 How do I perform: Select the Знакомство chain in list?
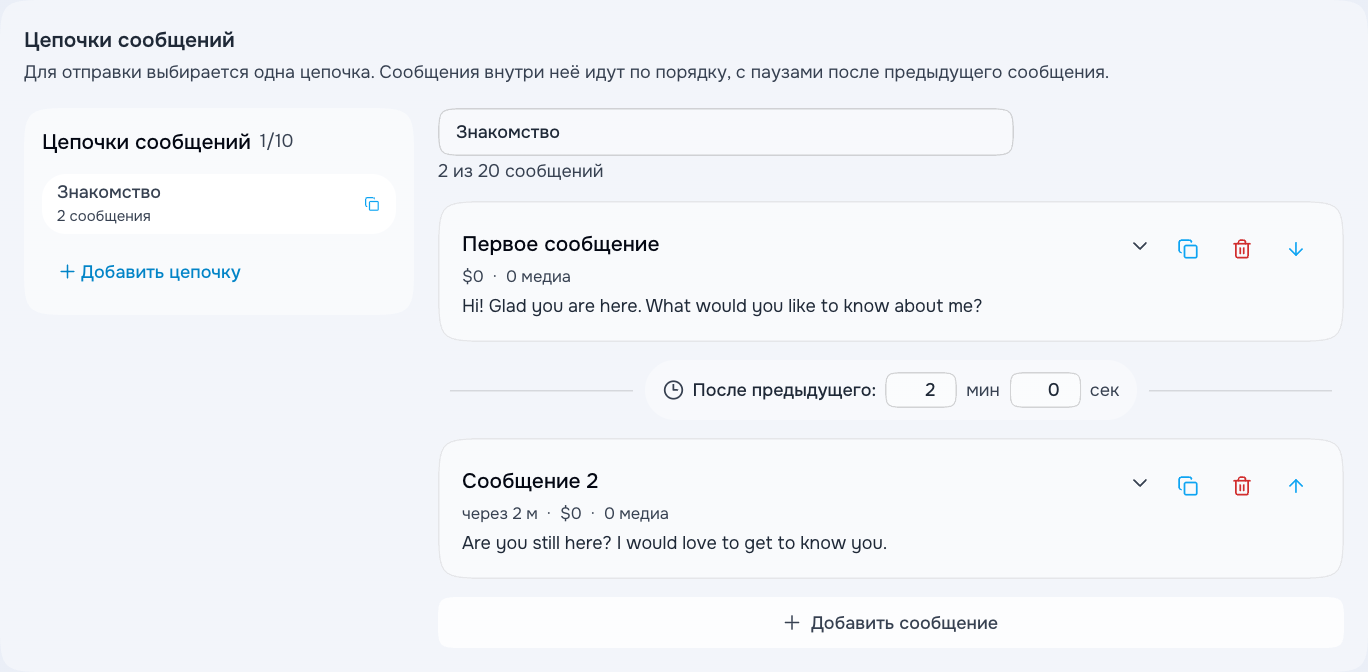click(x=219, y=204)
